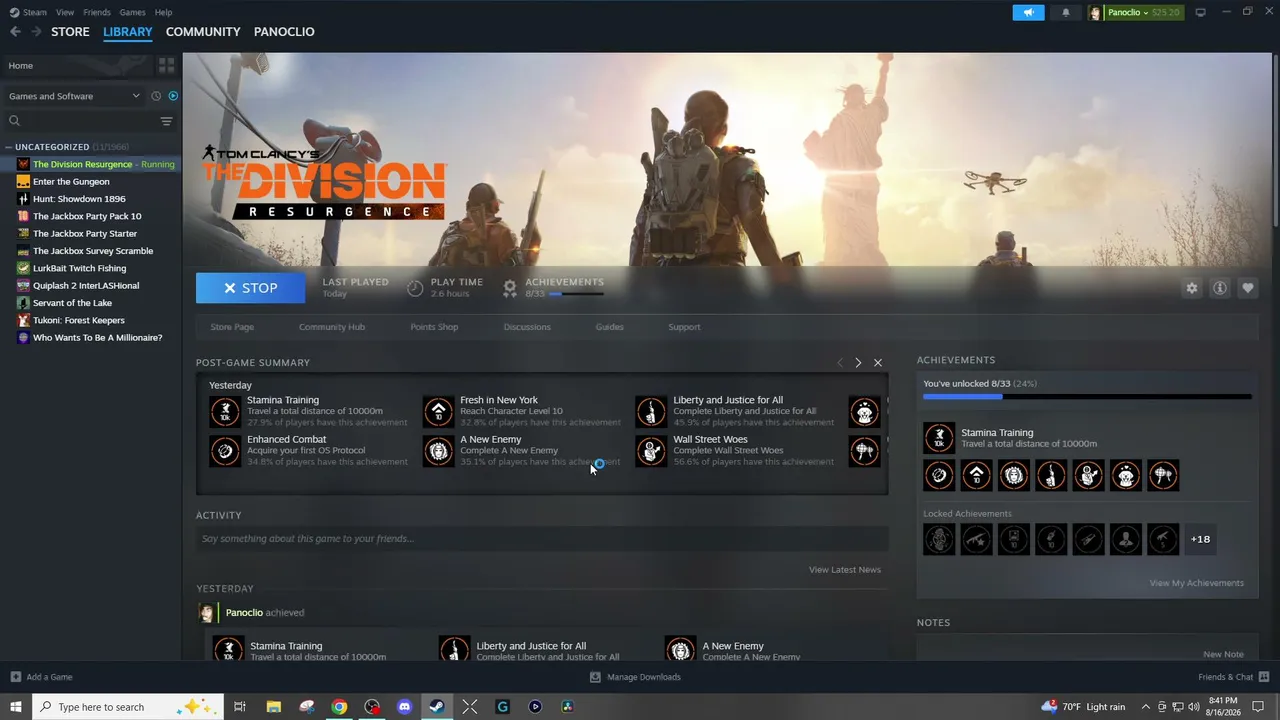Open the View menu
The width and height of the screenshot is (1280, 720).
click(x=65, y=12)
